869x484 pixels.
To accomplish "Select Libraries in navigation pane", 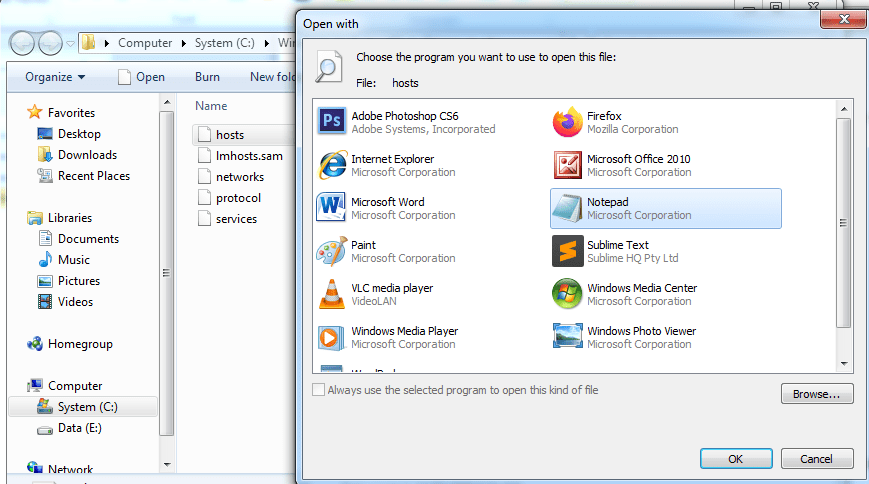I will click(x=70, y=218).
